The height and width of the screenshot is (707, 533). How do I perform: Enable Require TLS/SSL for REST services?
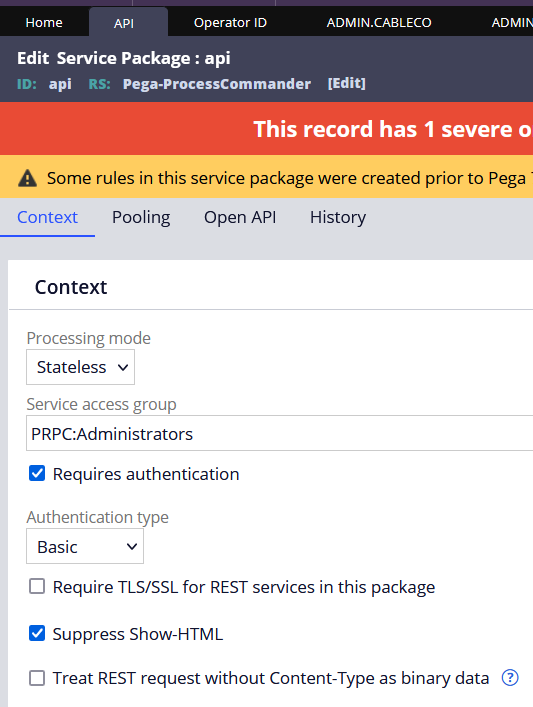[x=37, y=587]
